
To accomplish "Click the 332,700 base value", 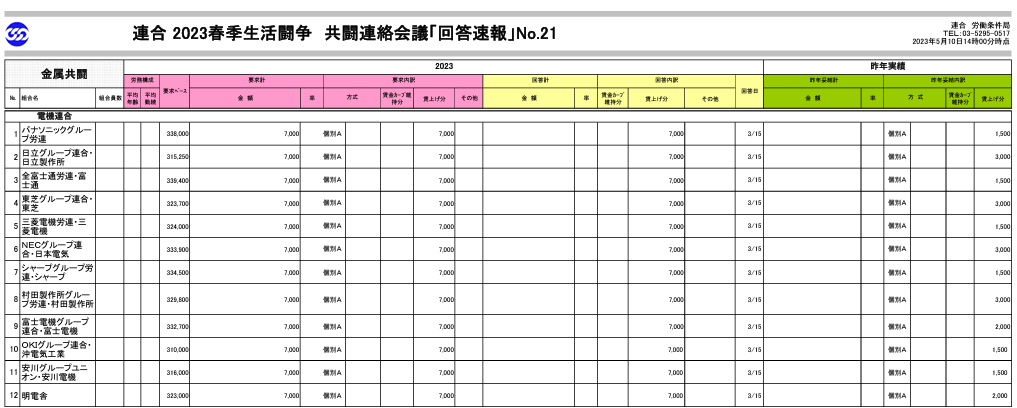I will tap(178, 326).
